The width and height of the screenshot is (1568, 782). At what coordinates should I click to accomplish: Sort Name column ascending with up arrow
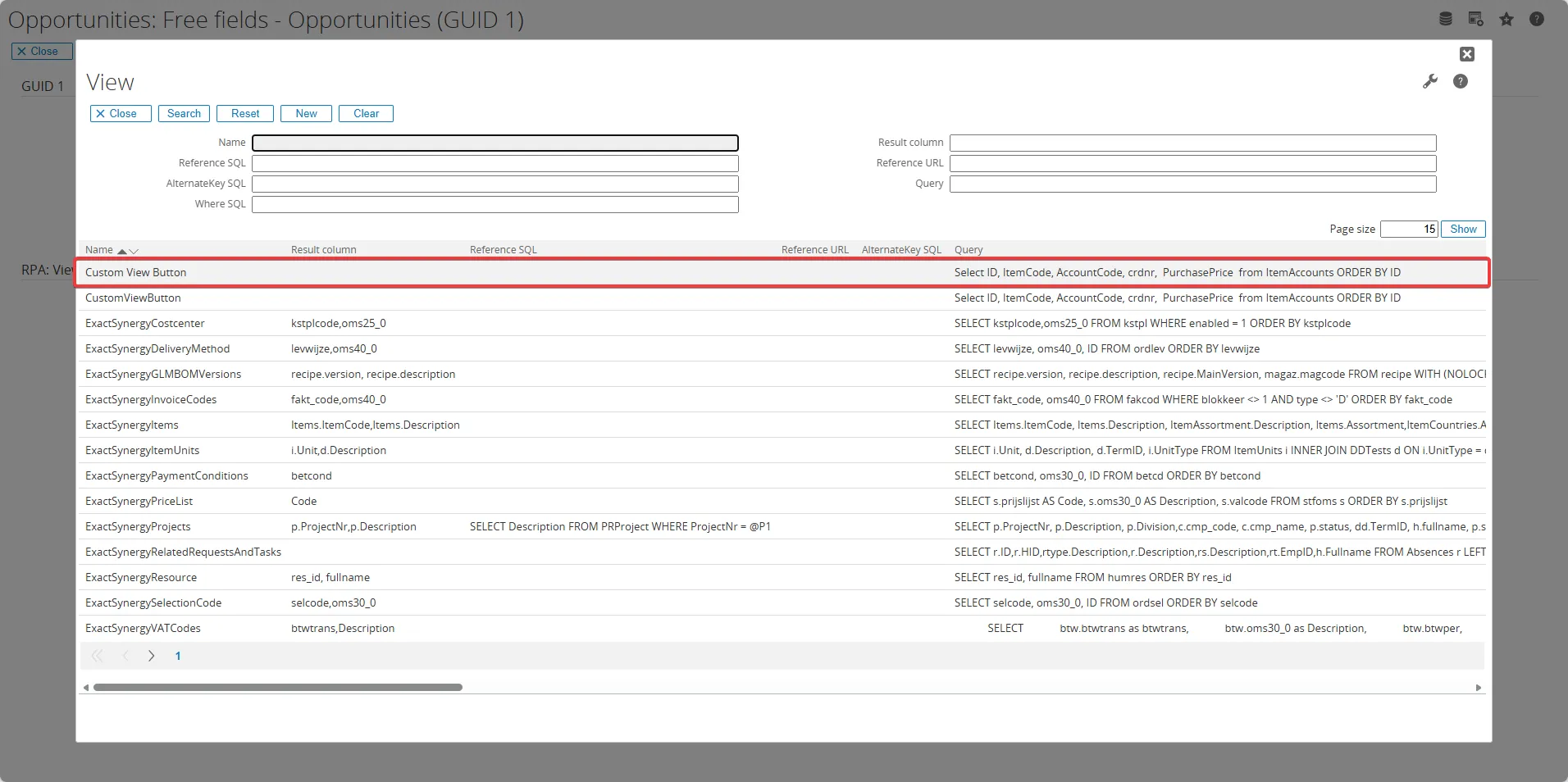[122, 251]
